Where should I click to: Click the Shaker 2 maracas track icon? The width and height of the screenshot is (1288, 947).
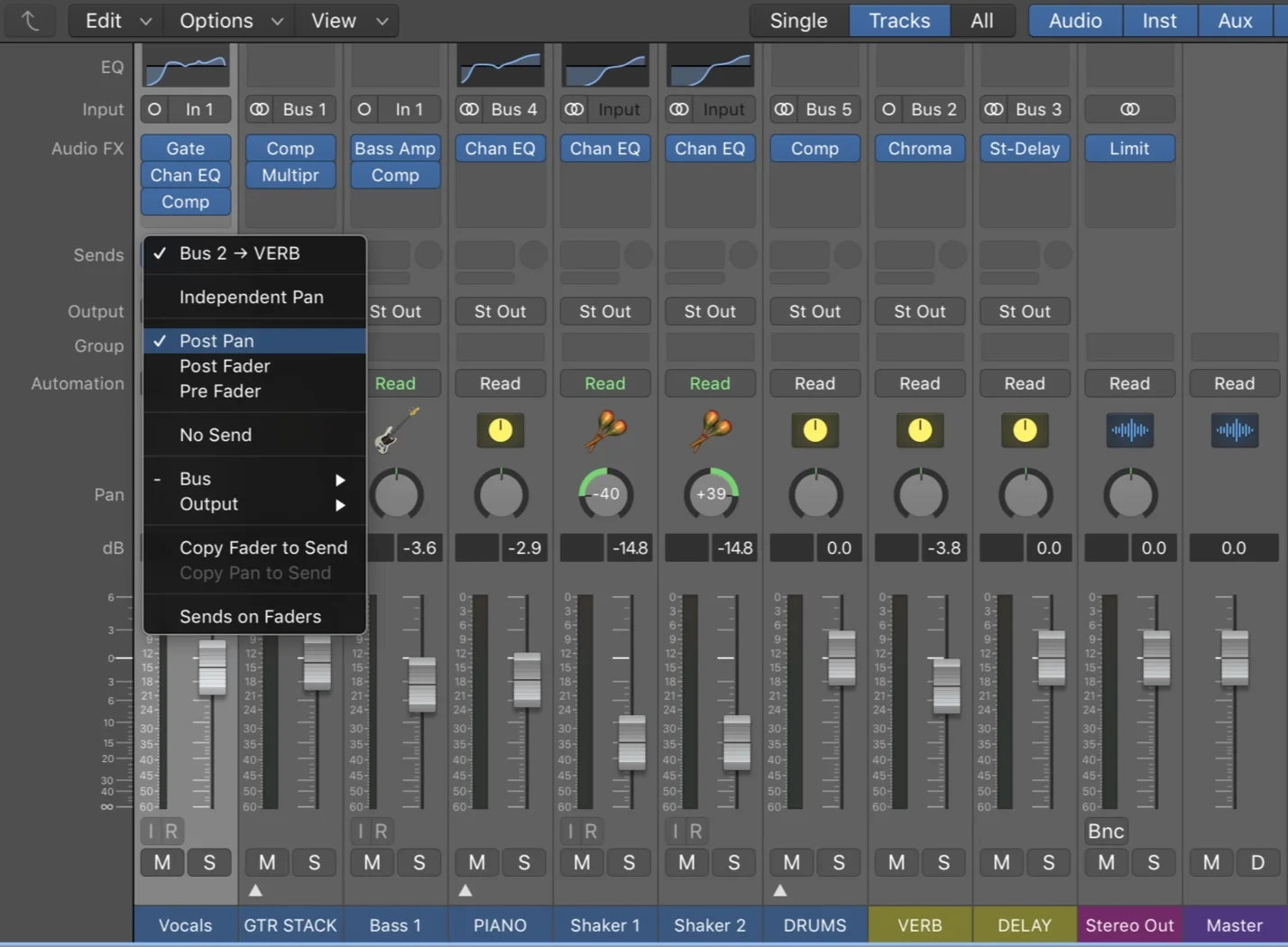pyautogui.click(x=710, y=430)
